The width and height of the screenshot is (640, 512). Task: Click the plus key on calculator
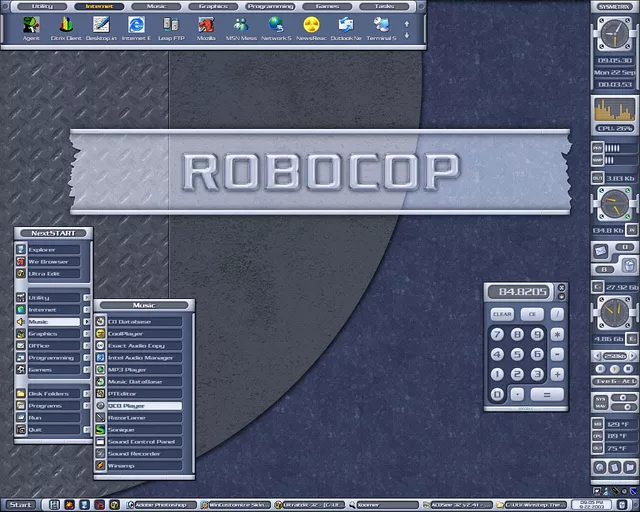557,374
